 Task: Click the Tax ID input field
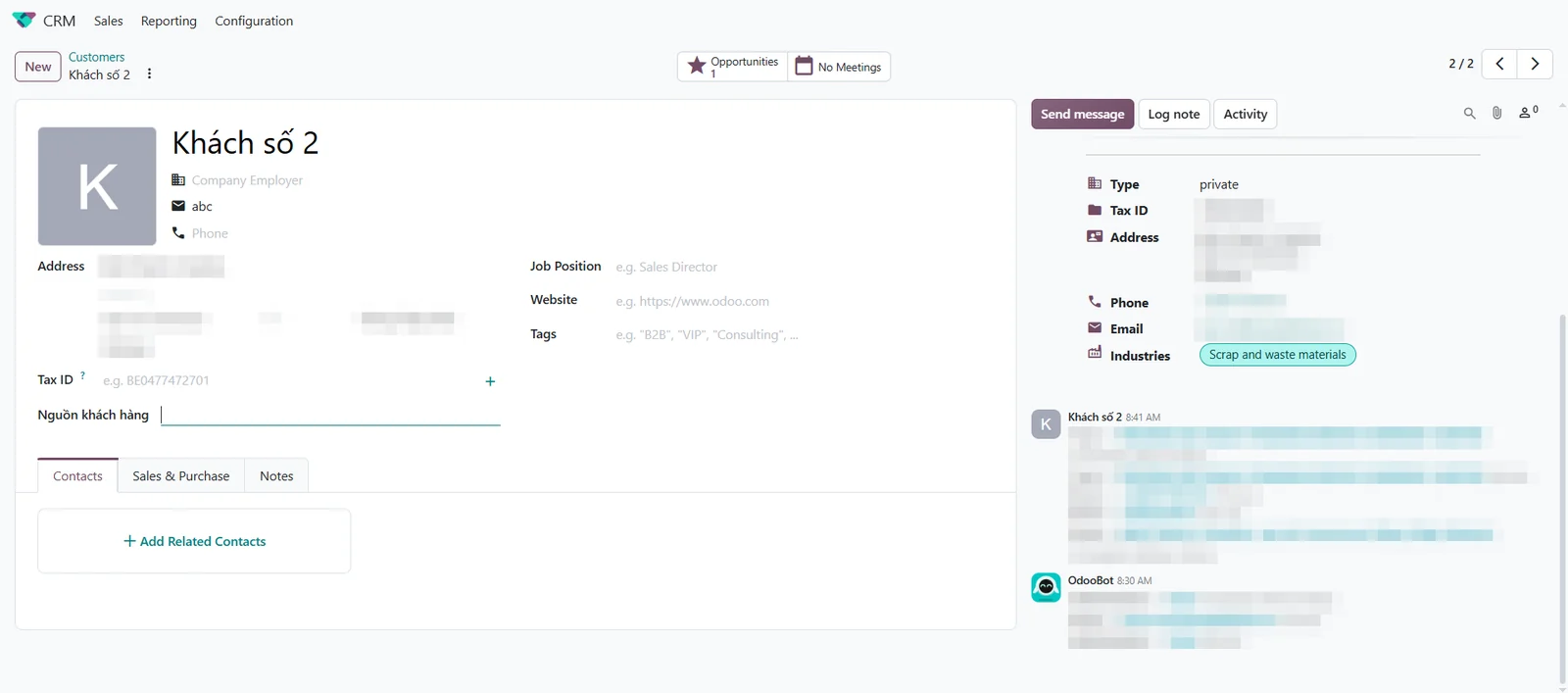[x=289, y=380]
